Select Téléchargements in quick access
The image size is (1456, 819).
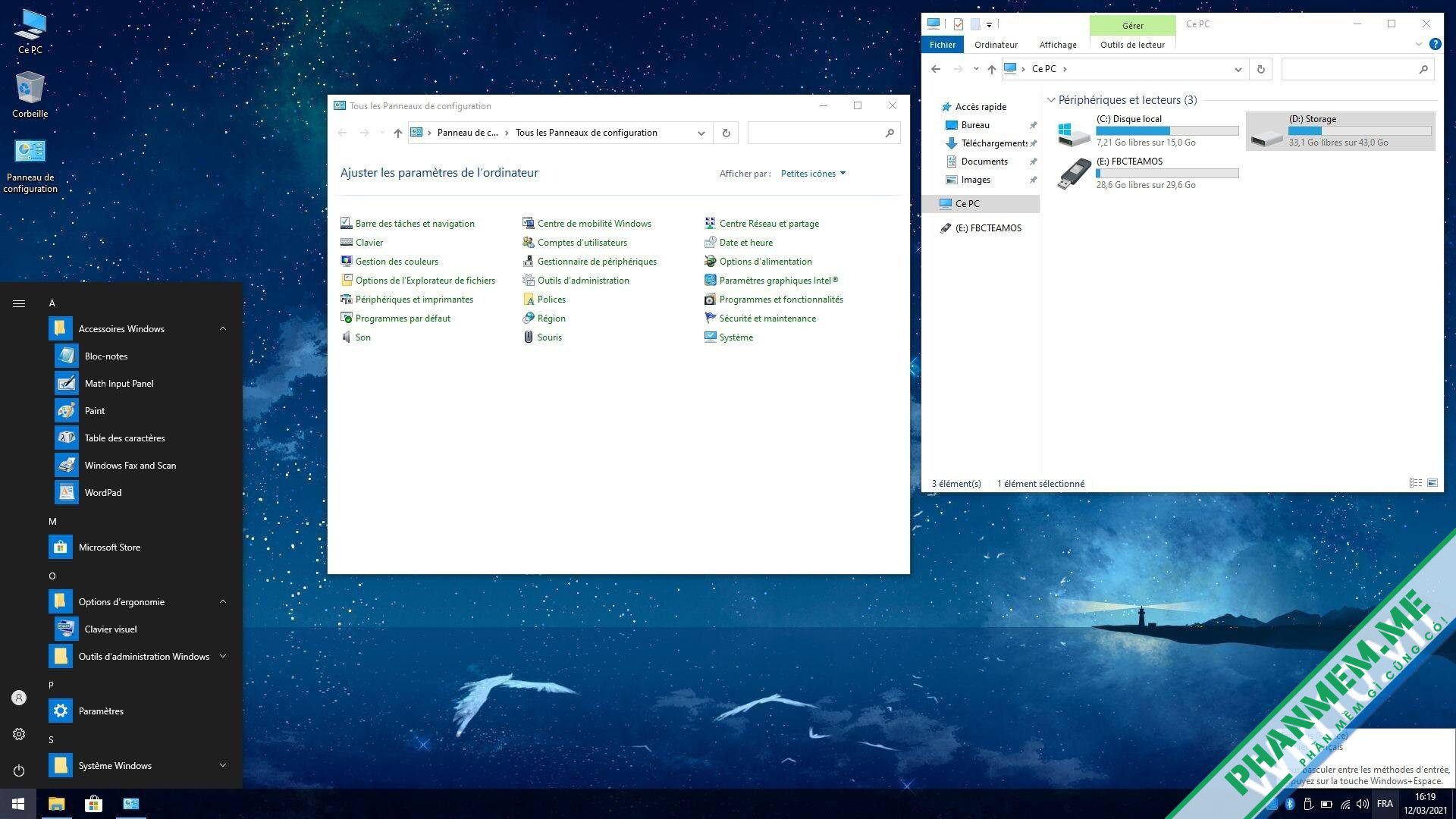tap(993, 143)
